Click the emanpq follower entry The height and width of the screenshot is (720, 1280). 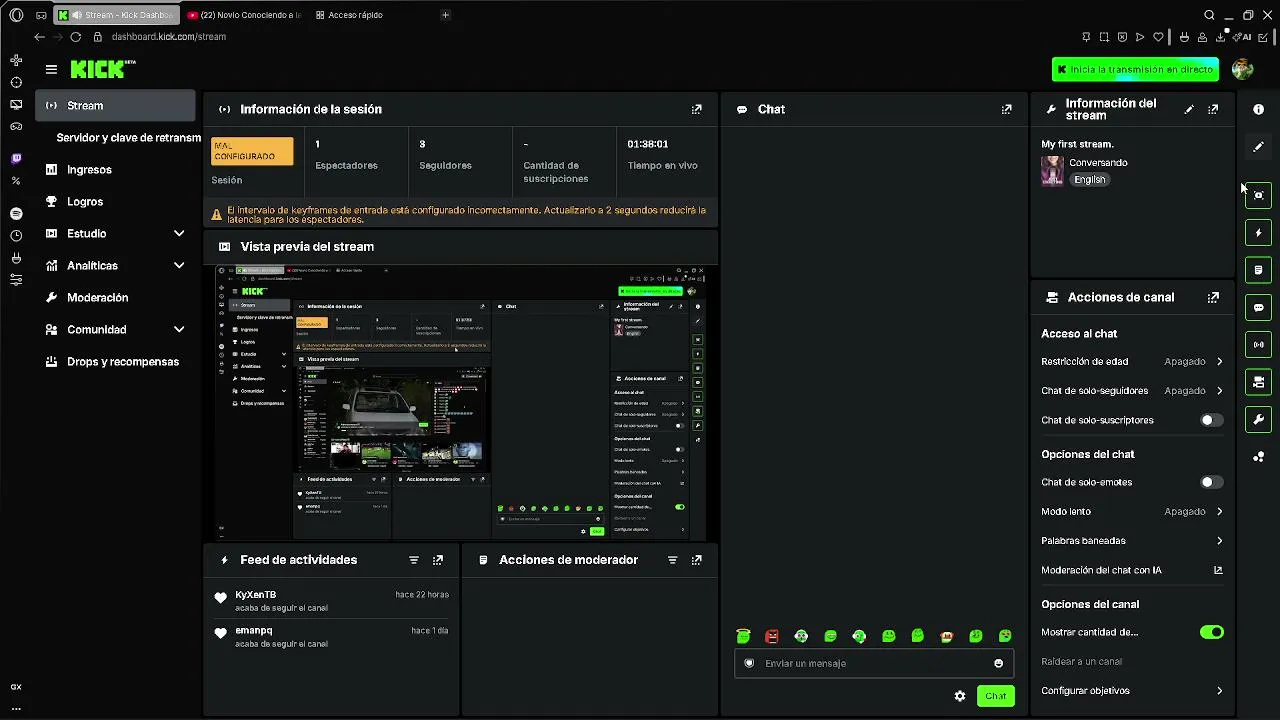(331, 637)
